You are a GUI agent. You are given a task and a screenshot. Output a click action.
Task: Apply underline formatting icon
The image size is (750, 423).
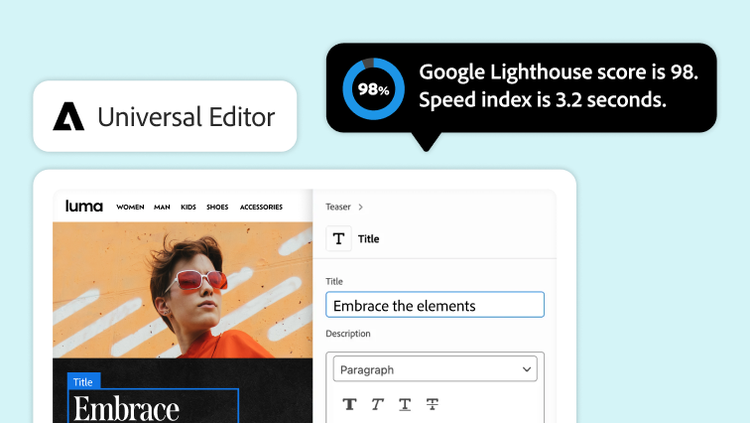[405, 405]
